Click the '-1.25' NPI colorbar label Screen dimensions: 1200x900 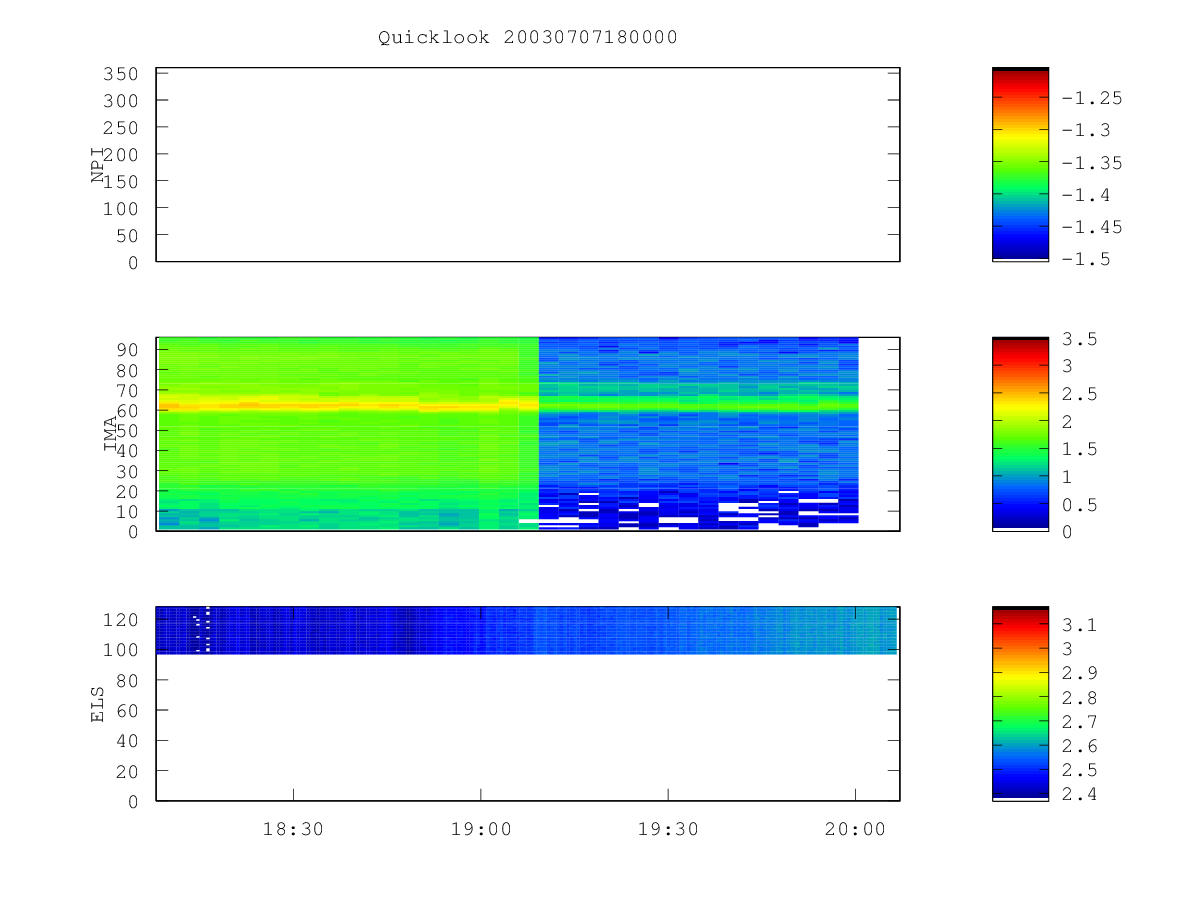click(1092, 98)
